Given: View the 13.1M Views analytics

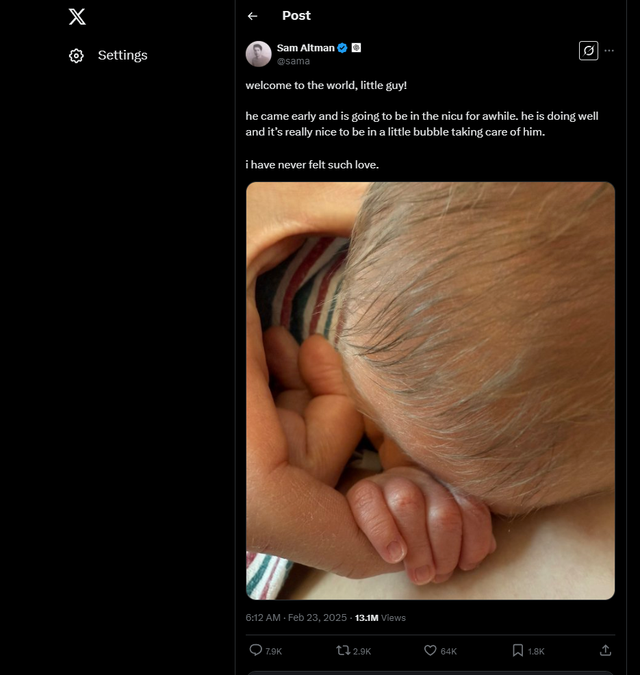Looking at the screenshot, I should (x=380, y=618).
